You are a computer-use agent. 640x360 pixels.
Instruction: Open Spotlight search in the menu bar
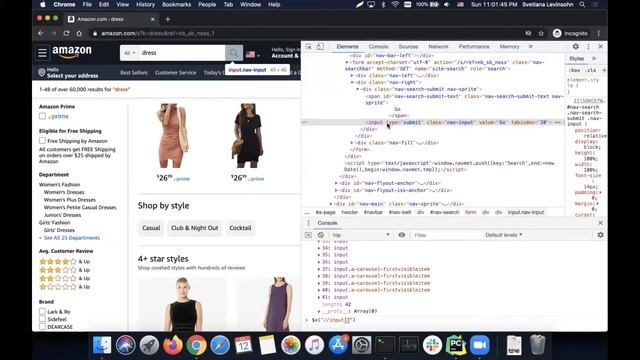[582, 4]
